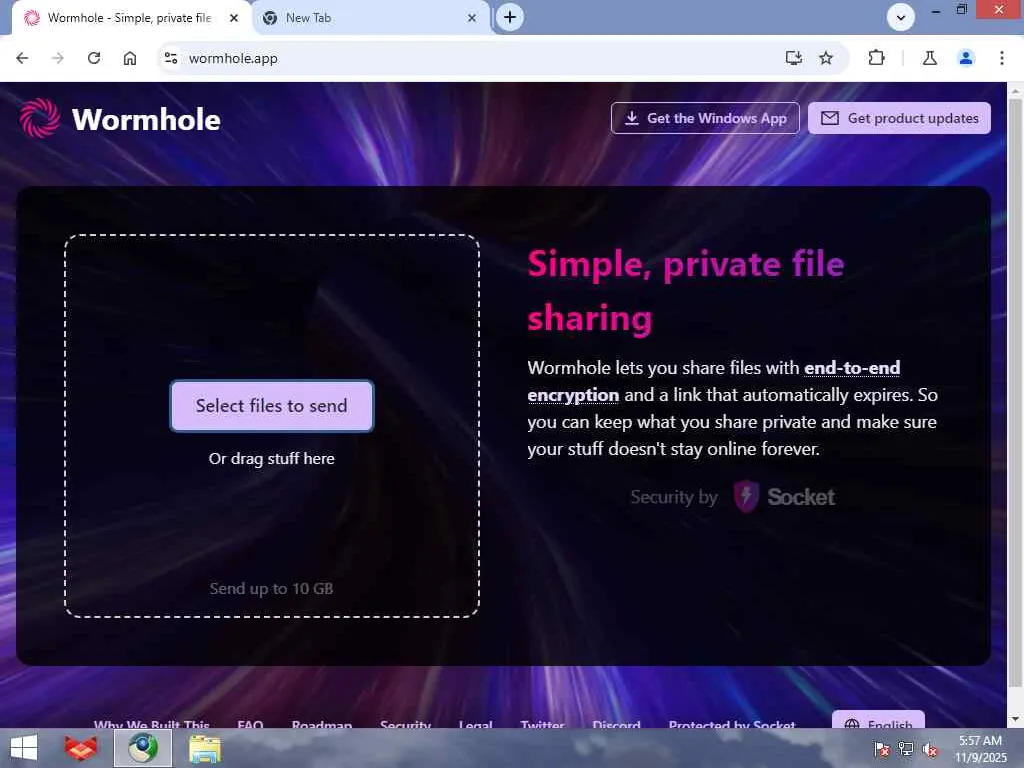Click the Wormhole brand name text
The image size is (1024, 768).
coord(146,120)
